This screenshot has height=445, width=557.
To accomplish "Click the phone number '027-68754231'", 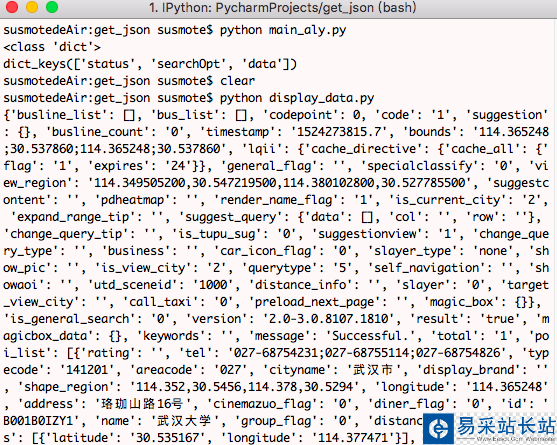I will (276, 353).
